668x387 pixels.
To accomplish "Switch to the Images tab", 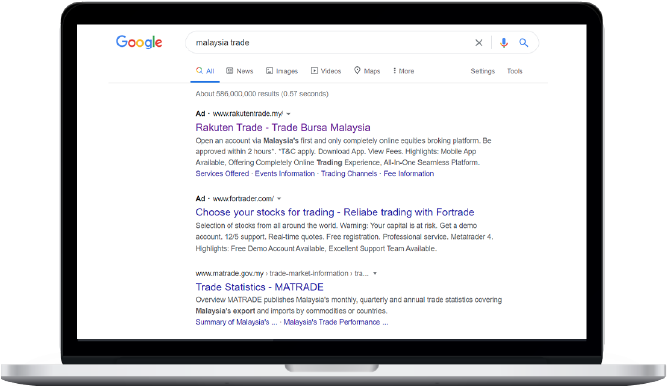I will tap(282, 71).
